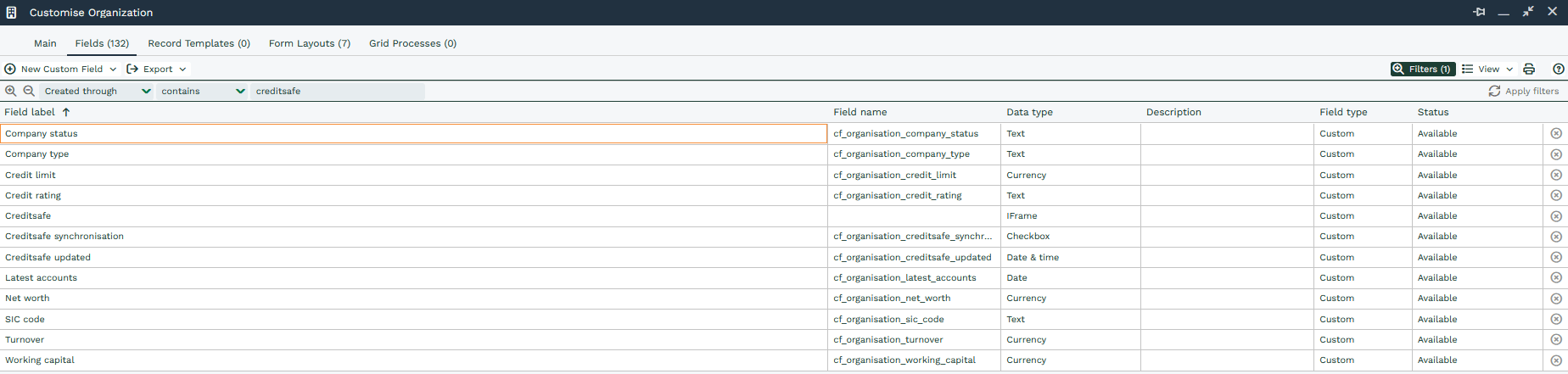The image size is (1568, 374).
Task: Click the filter value field containing 'creditsafe'
Action: pyautogui.click(x=338, y=92)
